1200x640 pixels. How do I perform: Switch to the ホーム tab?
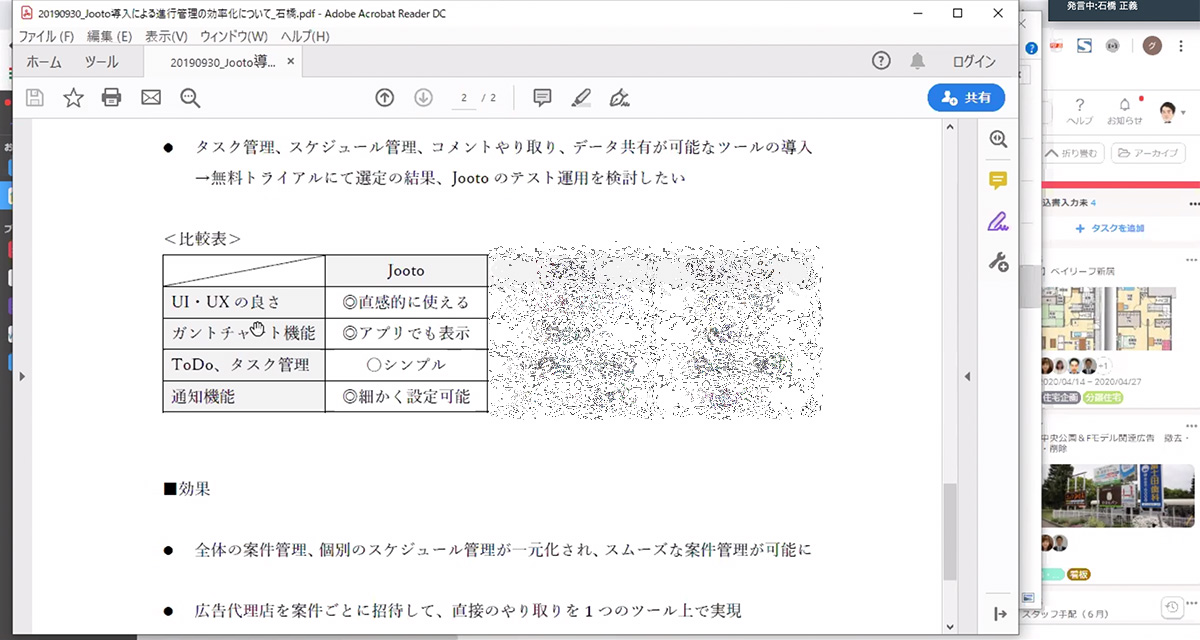[44, 62]
